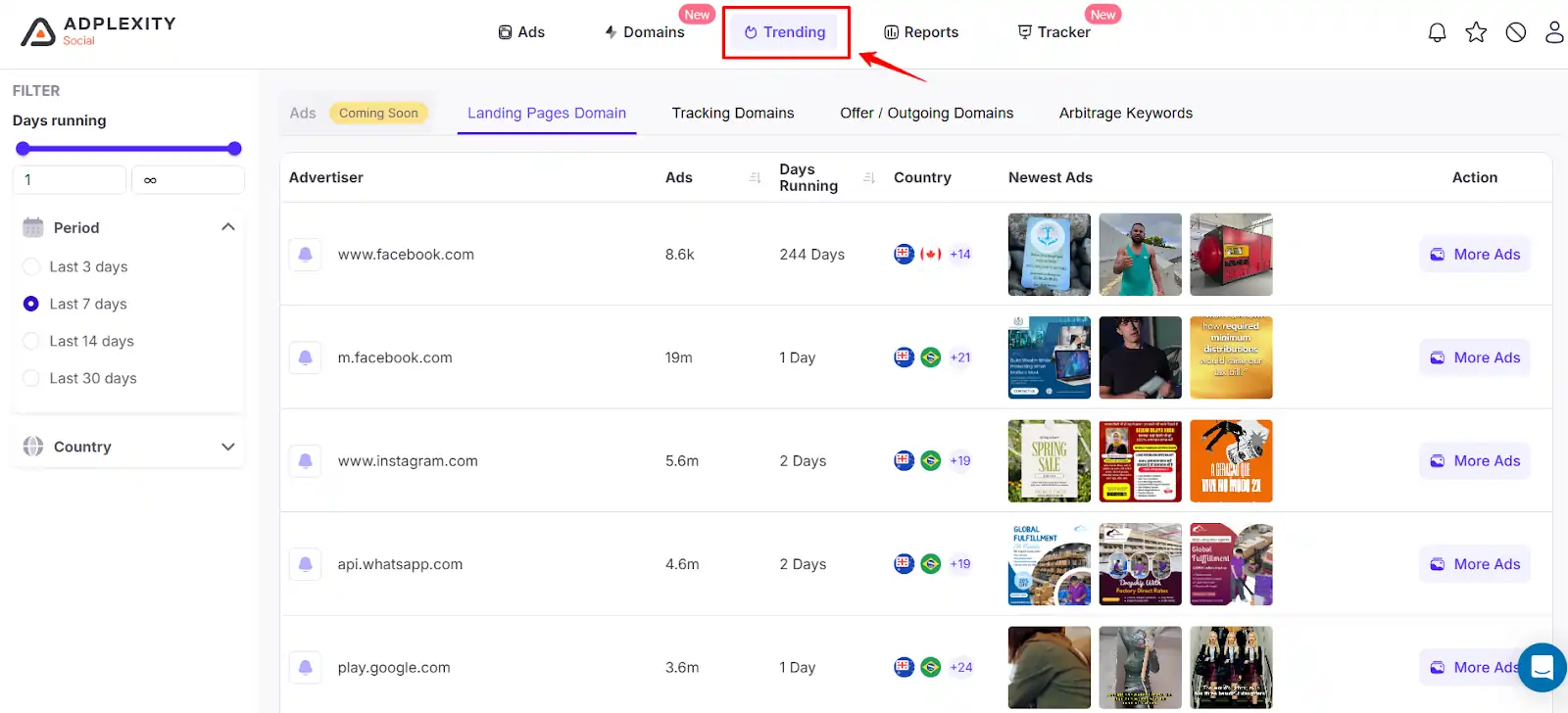Collapse the Period filter section
1568x713 pixels.
pyautogui.click(x=228, y=227)
